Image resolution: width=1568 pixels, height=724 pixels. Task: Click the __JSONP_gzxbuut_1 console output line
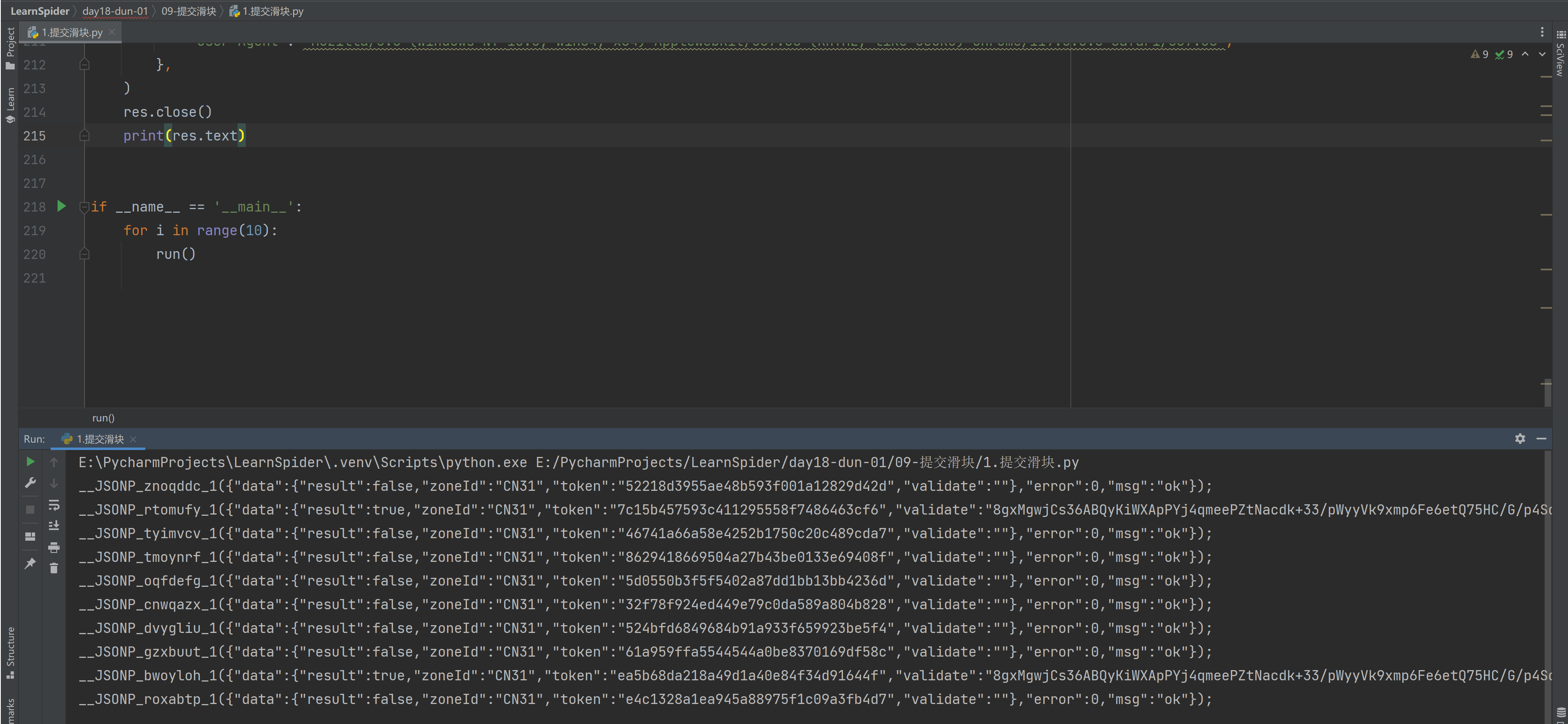coord(645,652)
